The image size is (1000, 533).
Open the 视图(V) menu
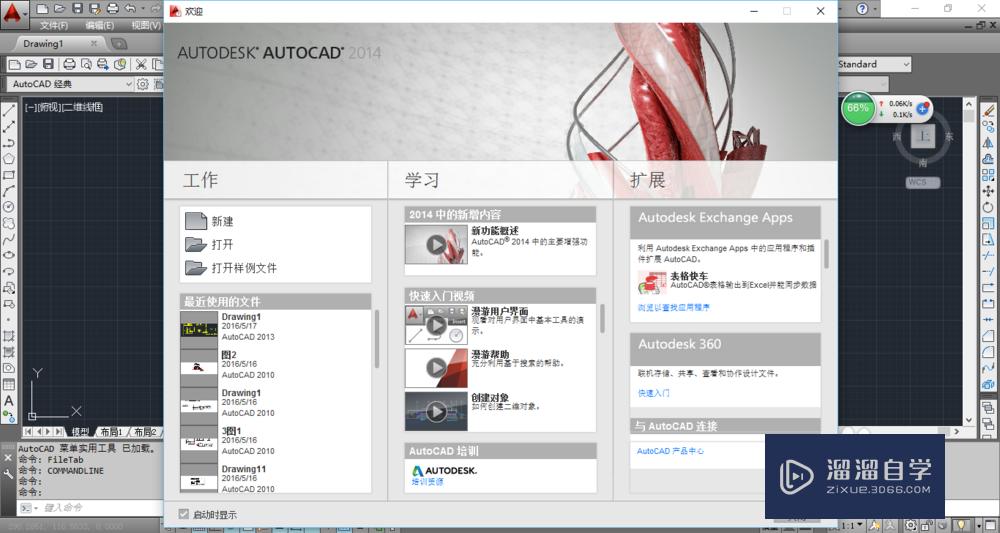(x=145, y=26)
